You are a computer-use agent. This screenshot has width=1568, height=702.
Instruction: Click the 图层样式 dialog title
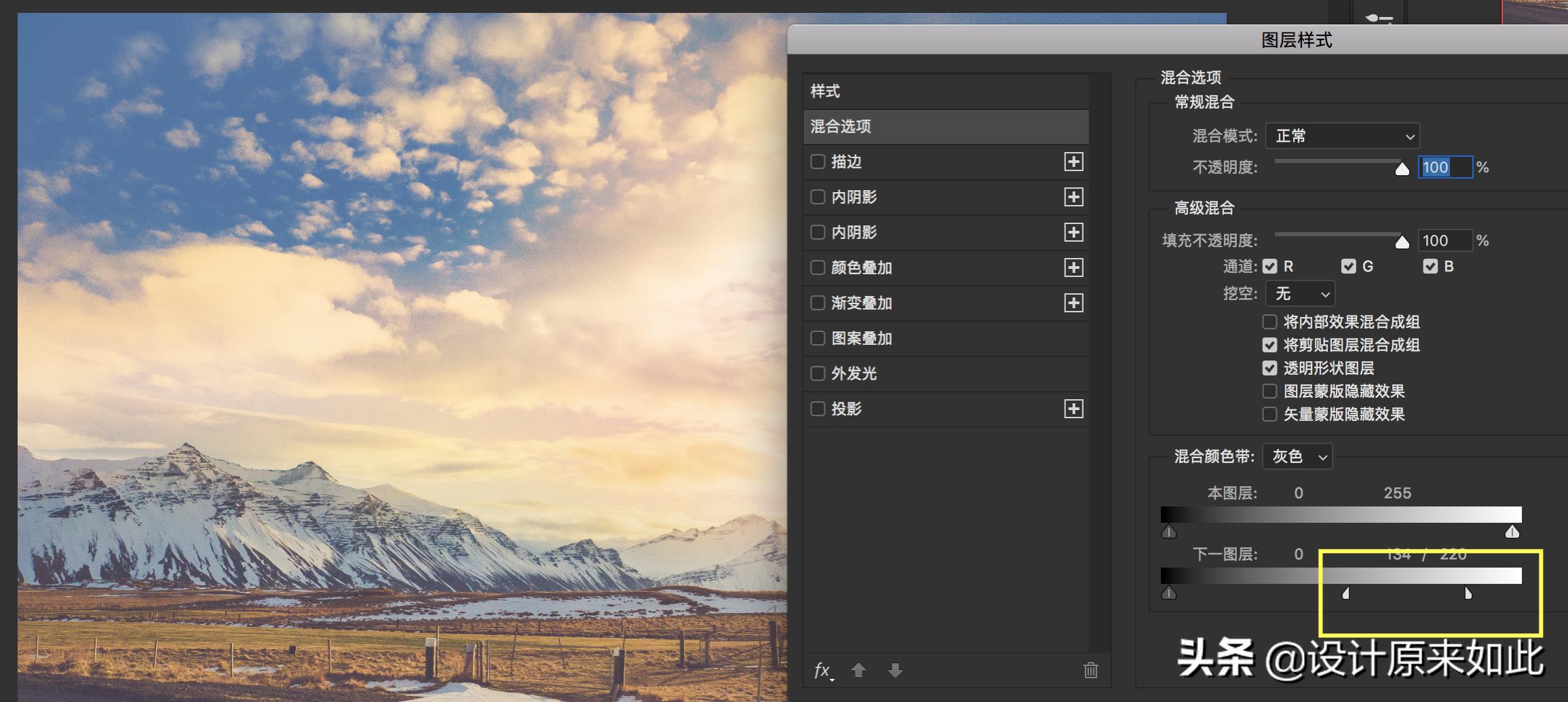pos(1297,40)
